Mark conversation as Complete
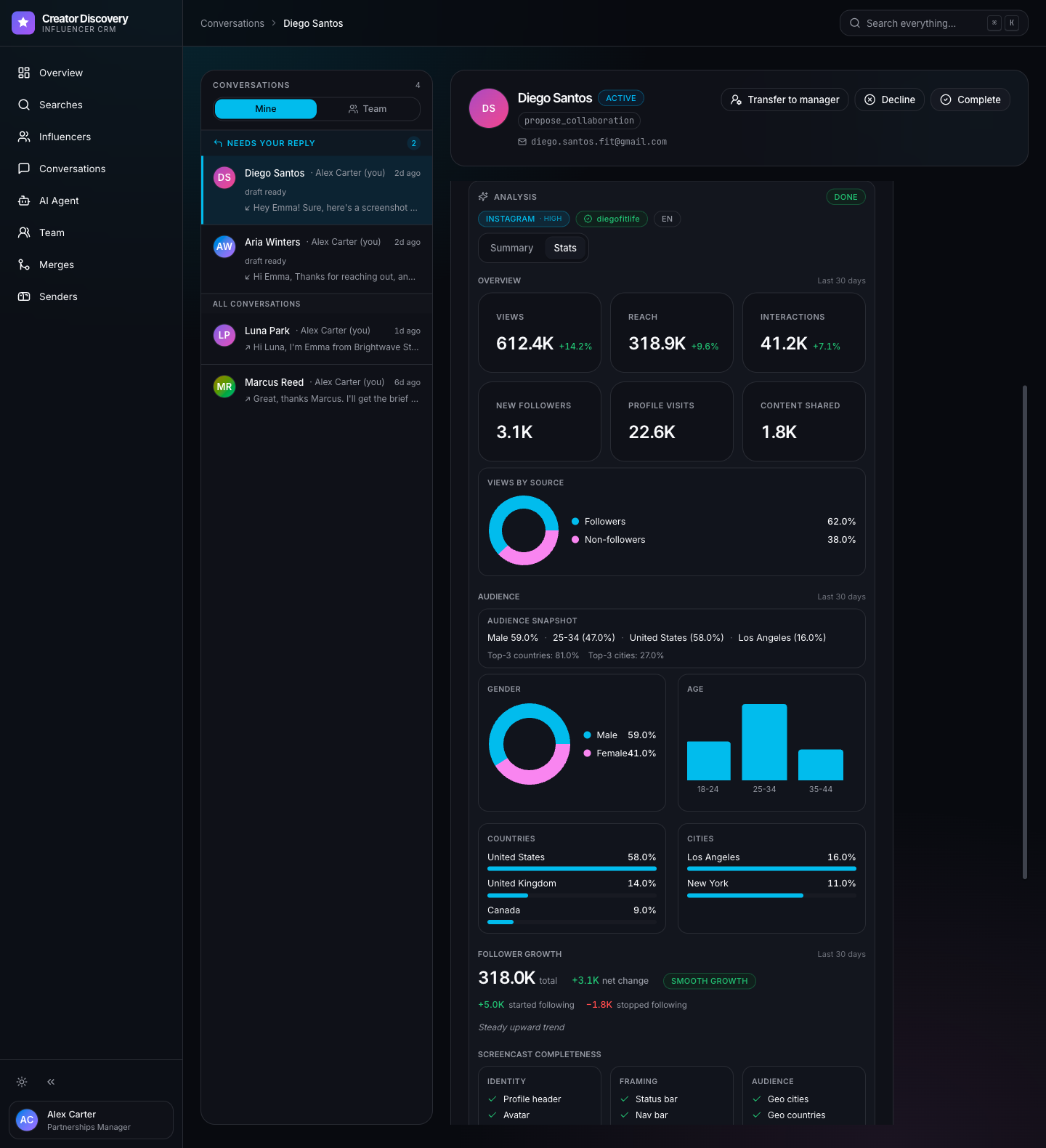This screenshot has height=1148, width=1046. click(970, 100)
